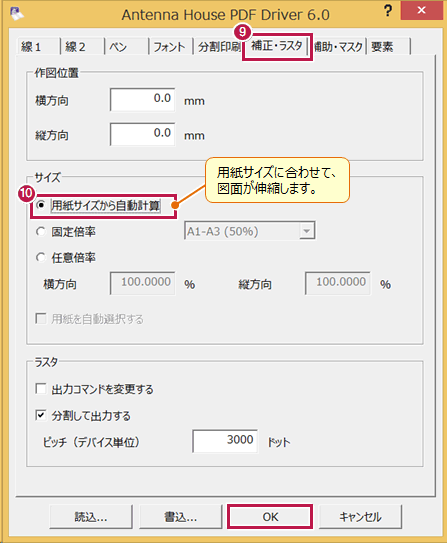Select 用紙サイズから自動計算 radio button
This screenshot has width=447, height=543.
click(41, 205)
